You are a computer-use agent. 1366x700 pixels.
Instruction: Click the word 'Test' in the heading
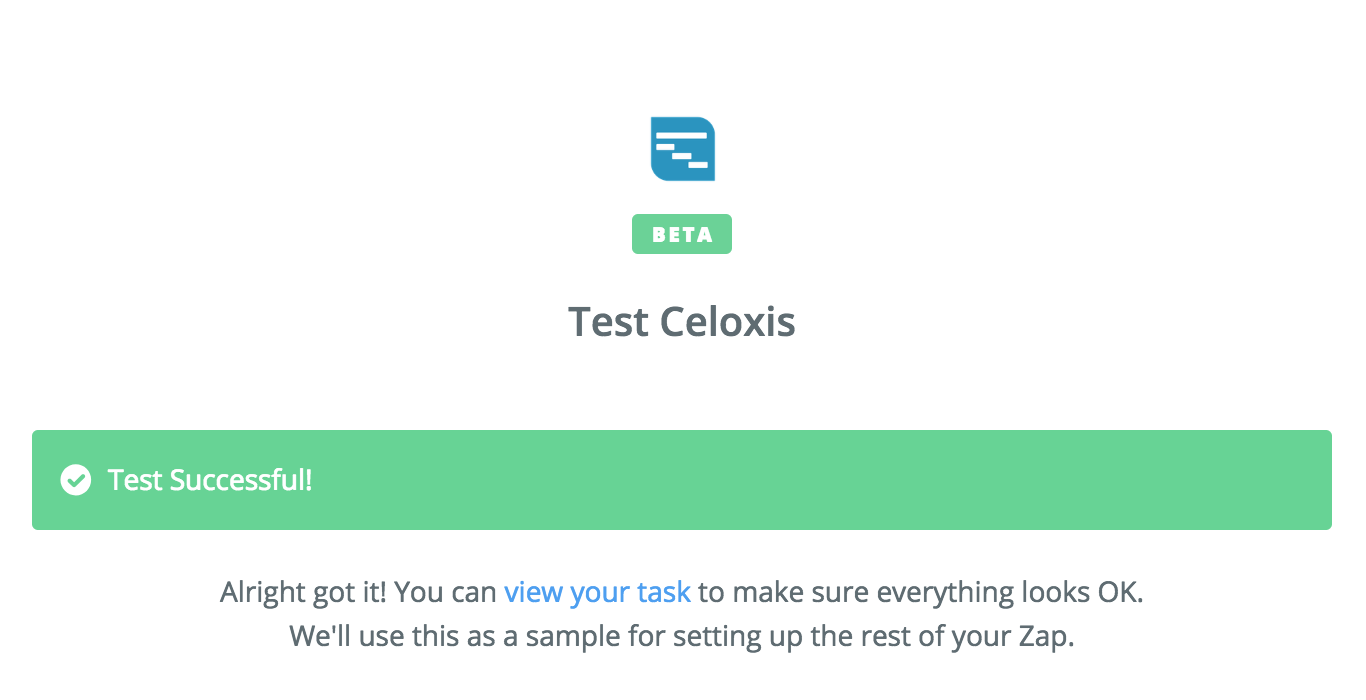pos(608,322)
